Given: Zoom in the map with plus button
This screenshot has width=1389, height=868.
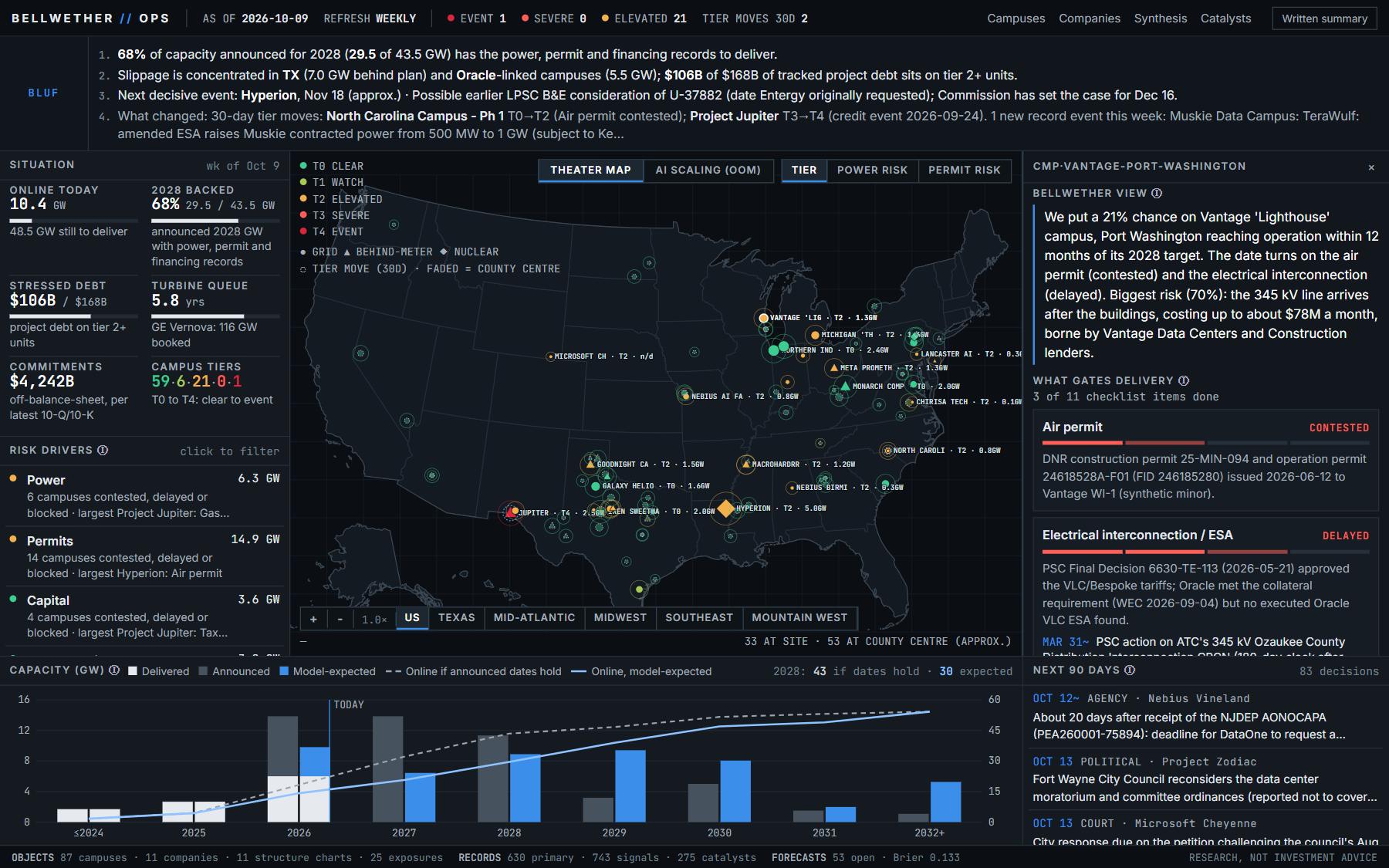Looking at the screenshot, I should 313,619.
